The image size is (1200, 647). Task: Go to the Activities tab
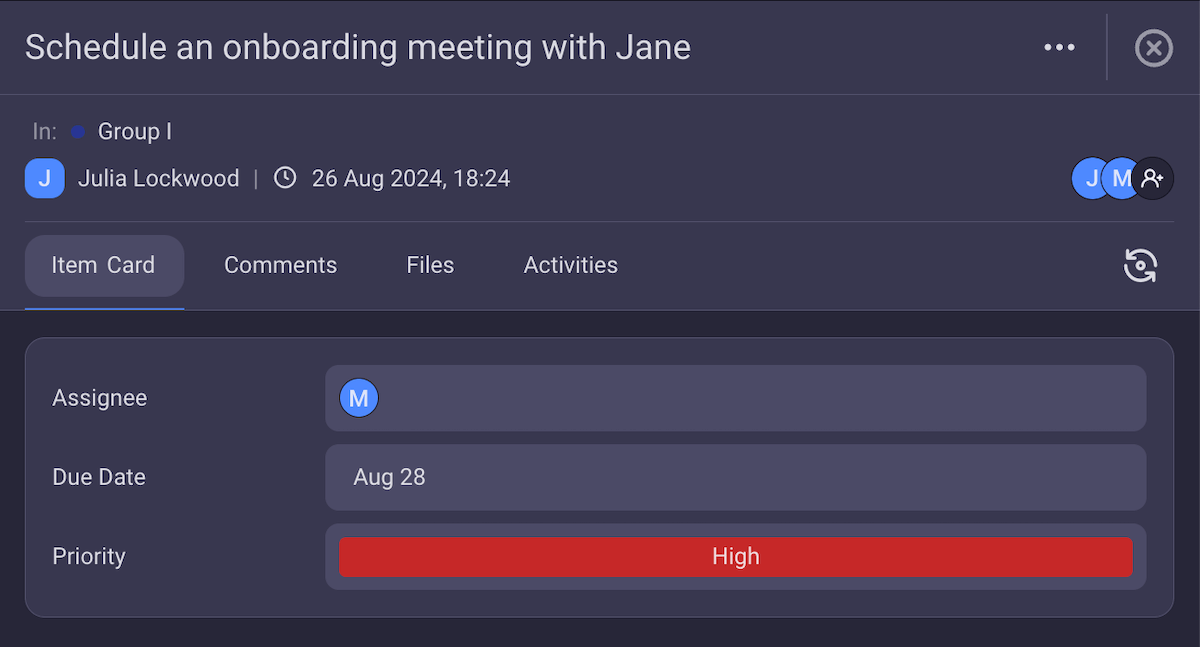coord(571,265)
